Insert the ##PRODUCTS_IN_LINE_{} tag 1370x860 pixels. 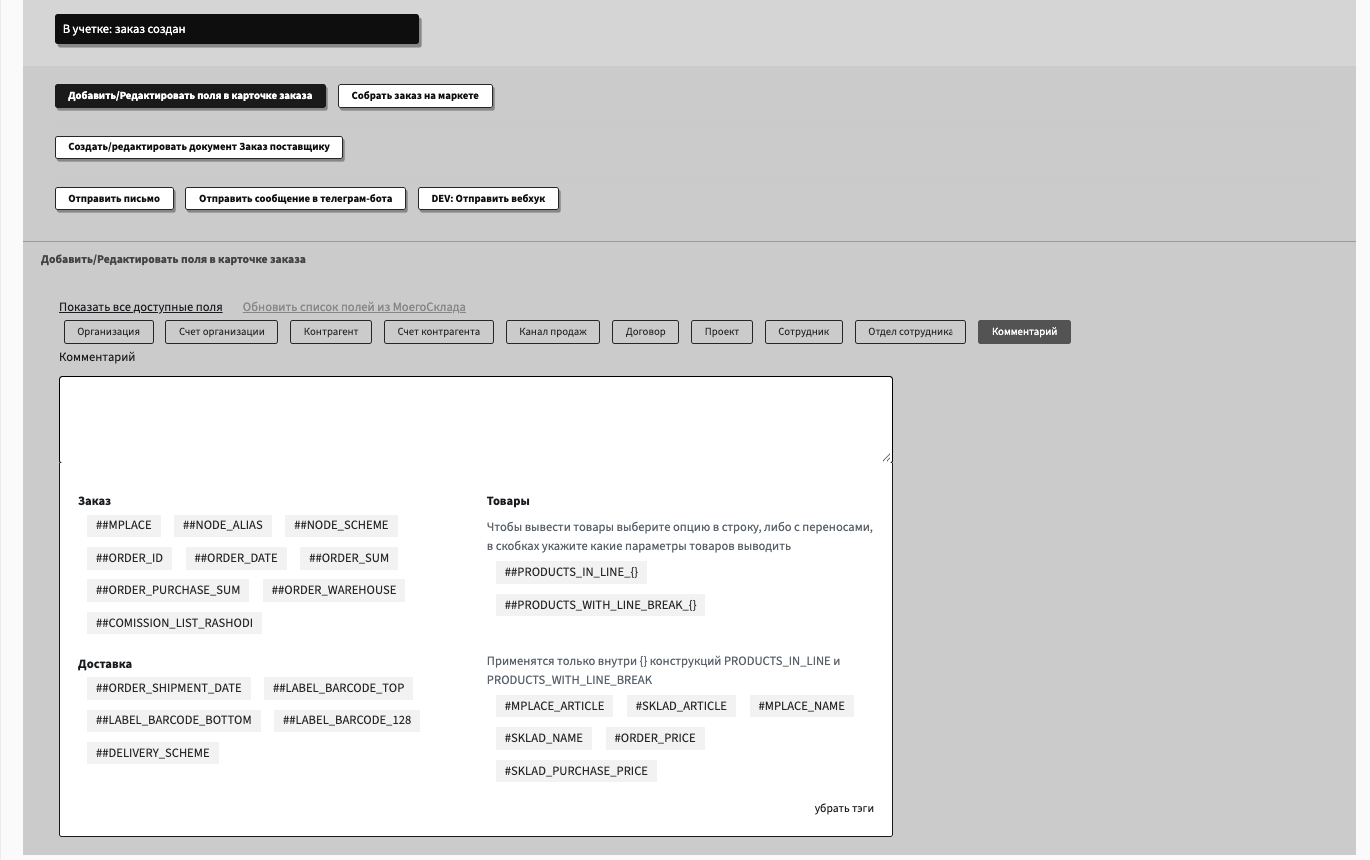coord(571,572)
